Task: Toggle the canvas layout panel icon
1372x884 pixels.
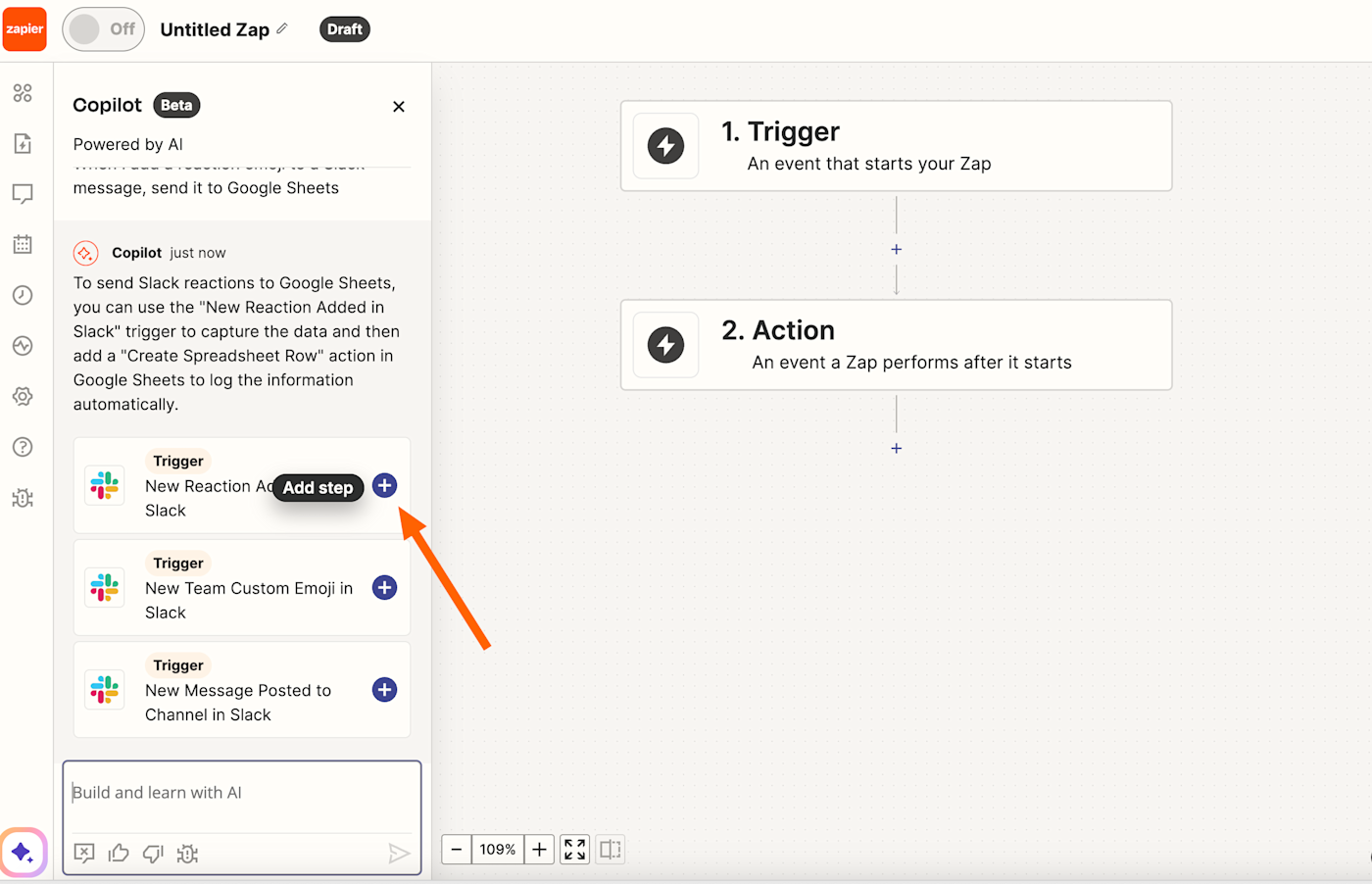Action: (611, 850)
